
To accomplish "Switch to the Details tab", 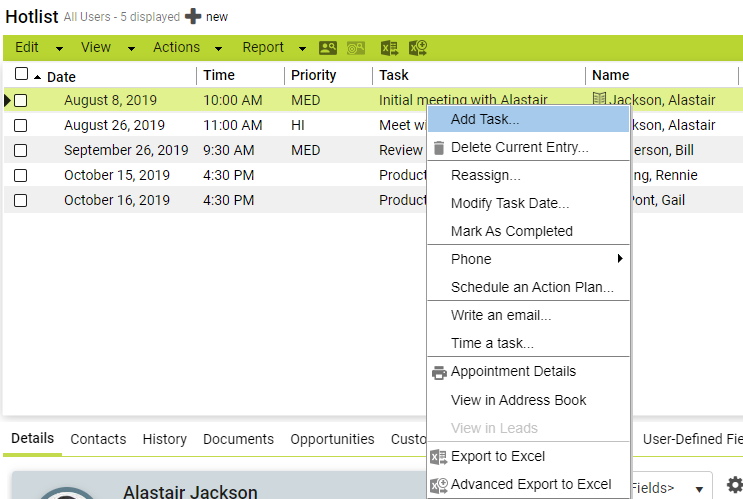I will 32,438.
